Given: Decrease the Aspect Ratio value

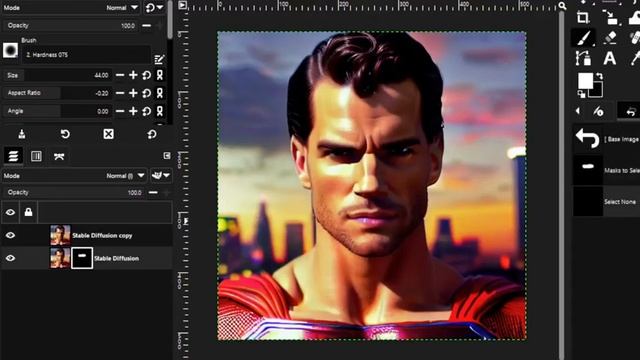Looking at the screenshot, I should point(120,93).
